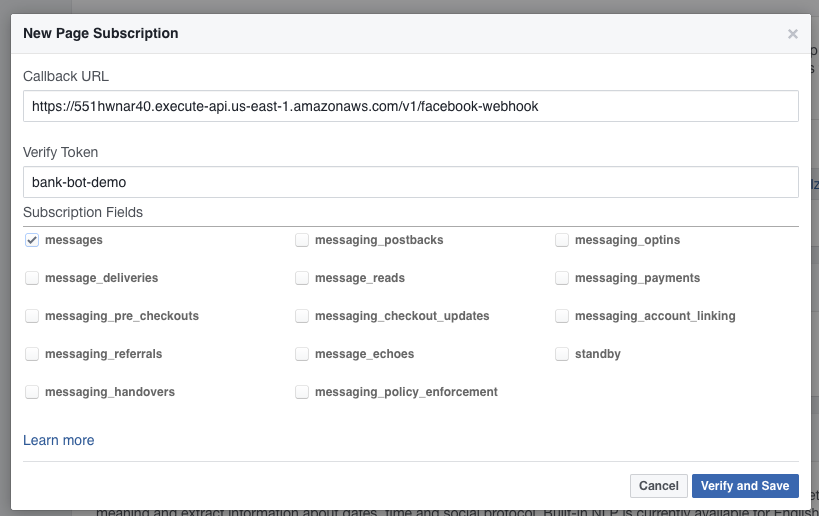Click the message_echoes label text
Image resolution: width=819 pixels, height=516 pixels.
pyautogui.click(x=365, y=354)
